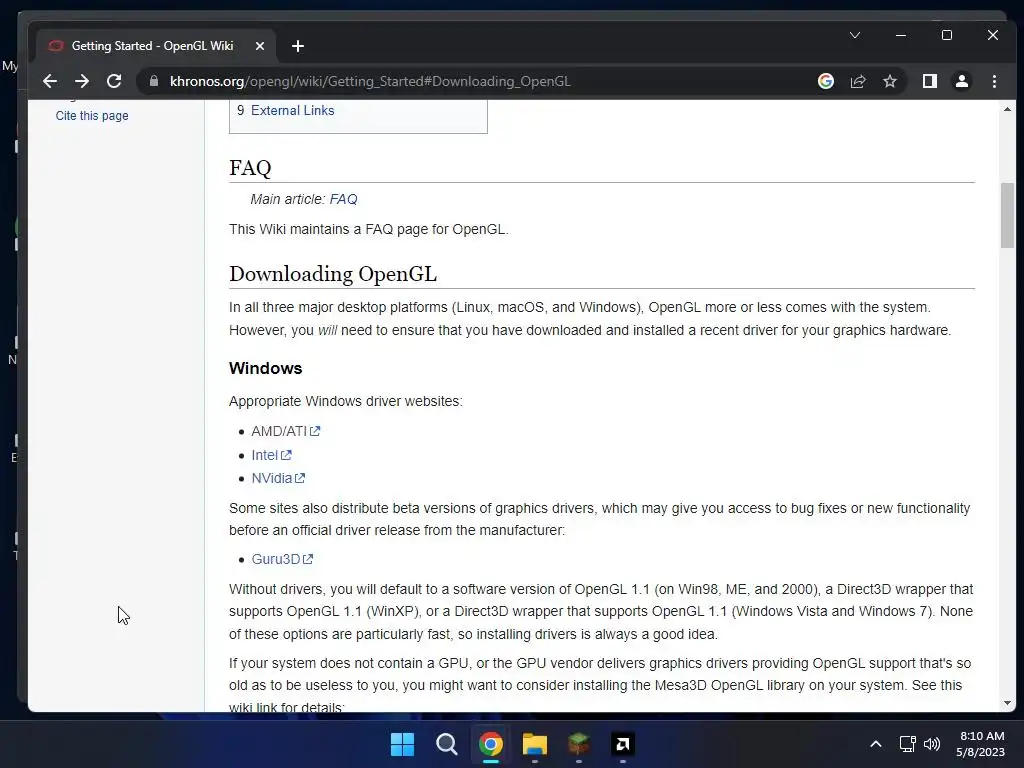This screenshot has width=1024, height=768.
Task: Click 'This Wiki maintains a FAQ page' sentence
Action: 368,229
